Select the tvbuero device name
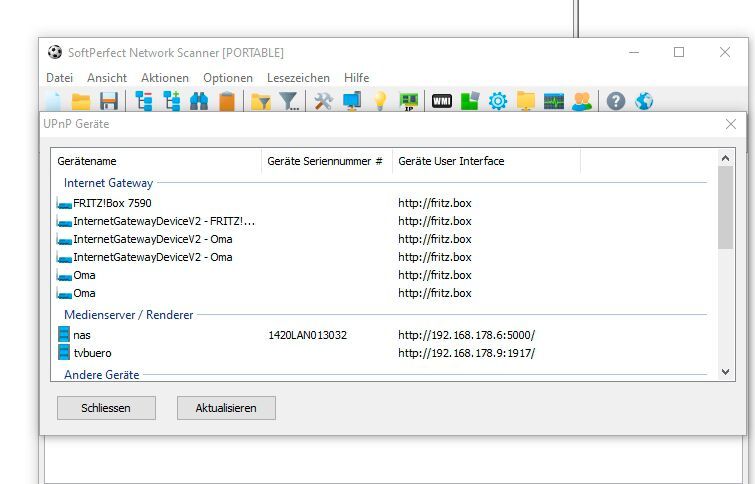Image resolution: width=755 pixels, height=484 pixels. [92, 353]
